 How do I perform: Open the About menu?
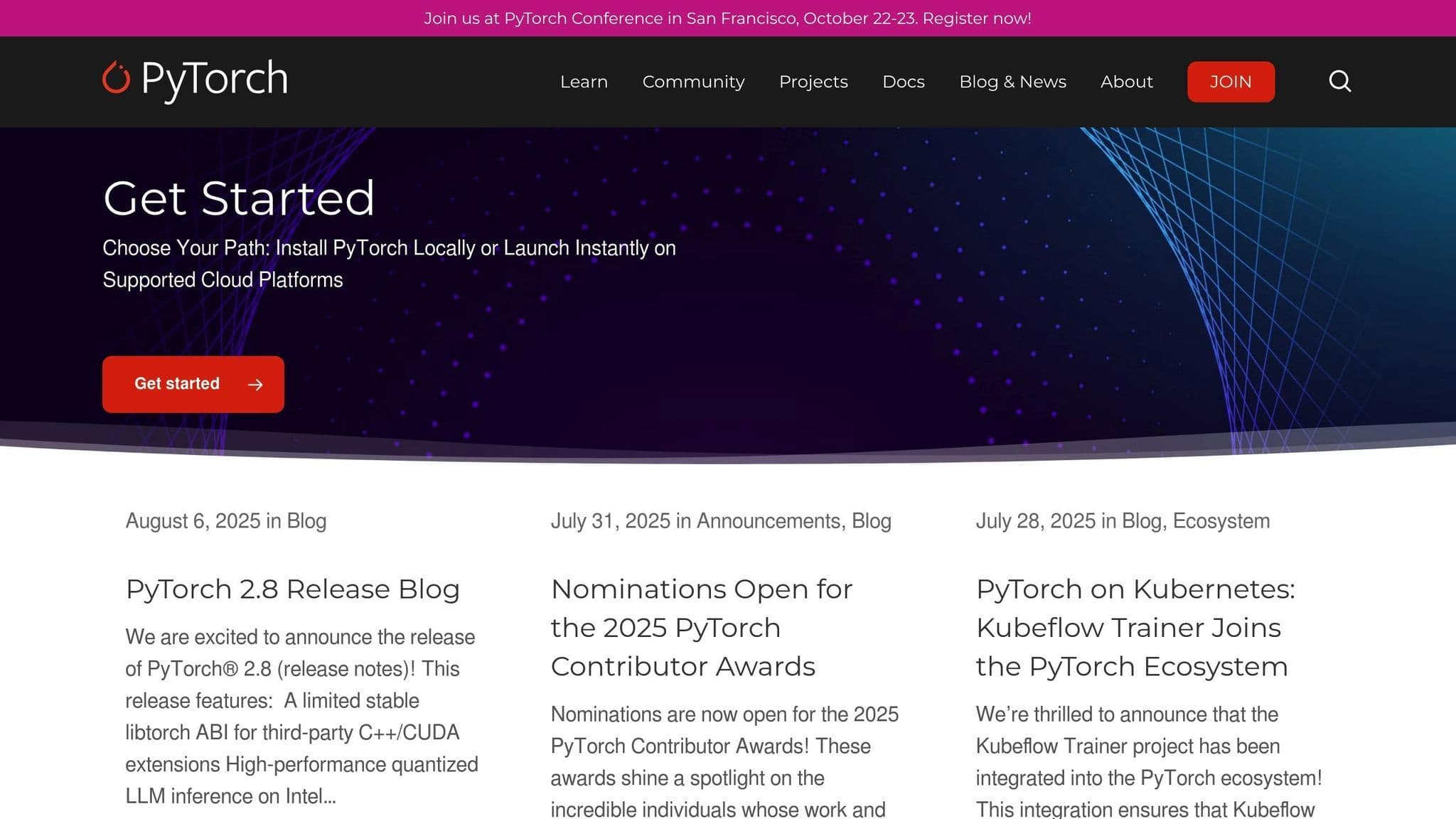click(x=1126, y=82)
